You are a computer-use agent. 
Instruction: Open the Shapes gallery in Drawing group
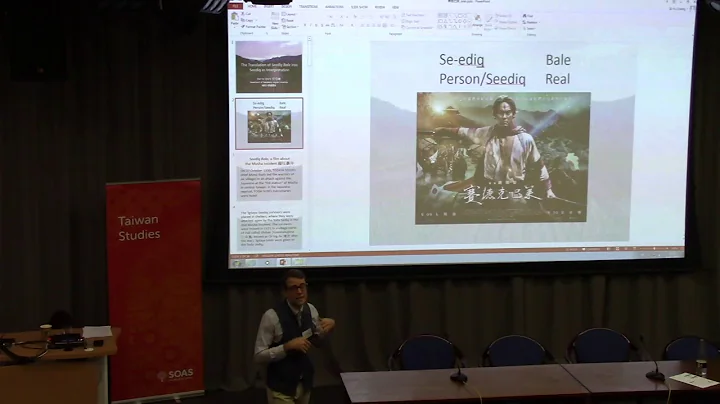454,21
